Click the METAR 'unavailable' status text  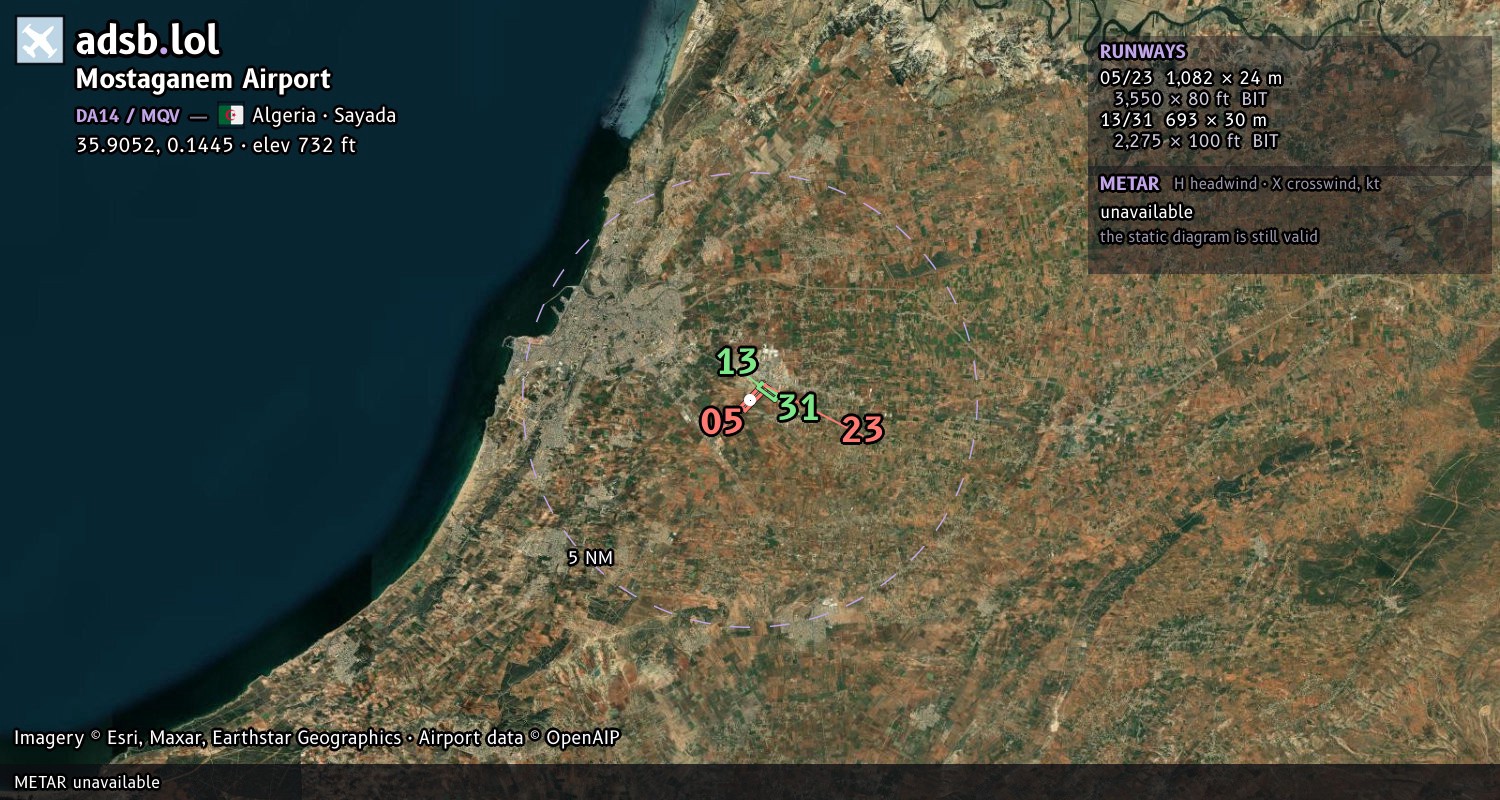(x=1146, y=212)
